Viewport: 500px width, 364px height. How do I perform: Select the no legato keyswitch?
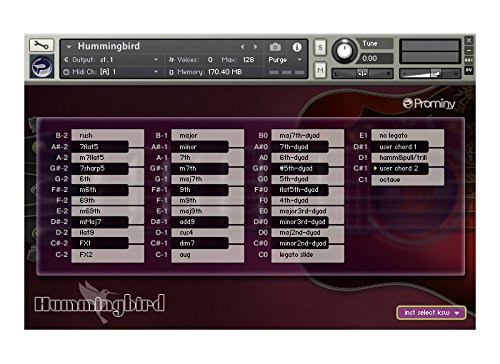408,135
